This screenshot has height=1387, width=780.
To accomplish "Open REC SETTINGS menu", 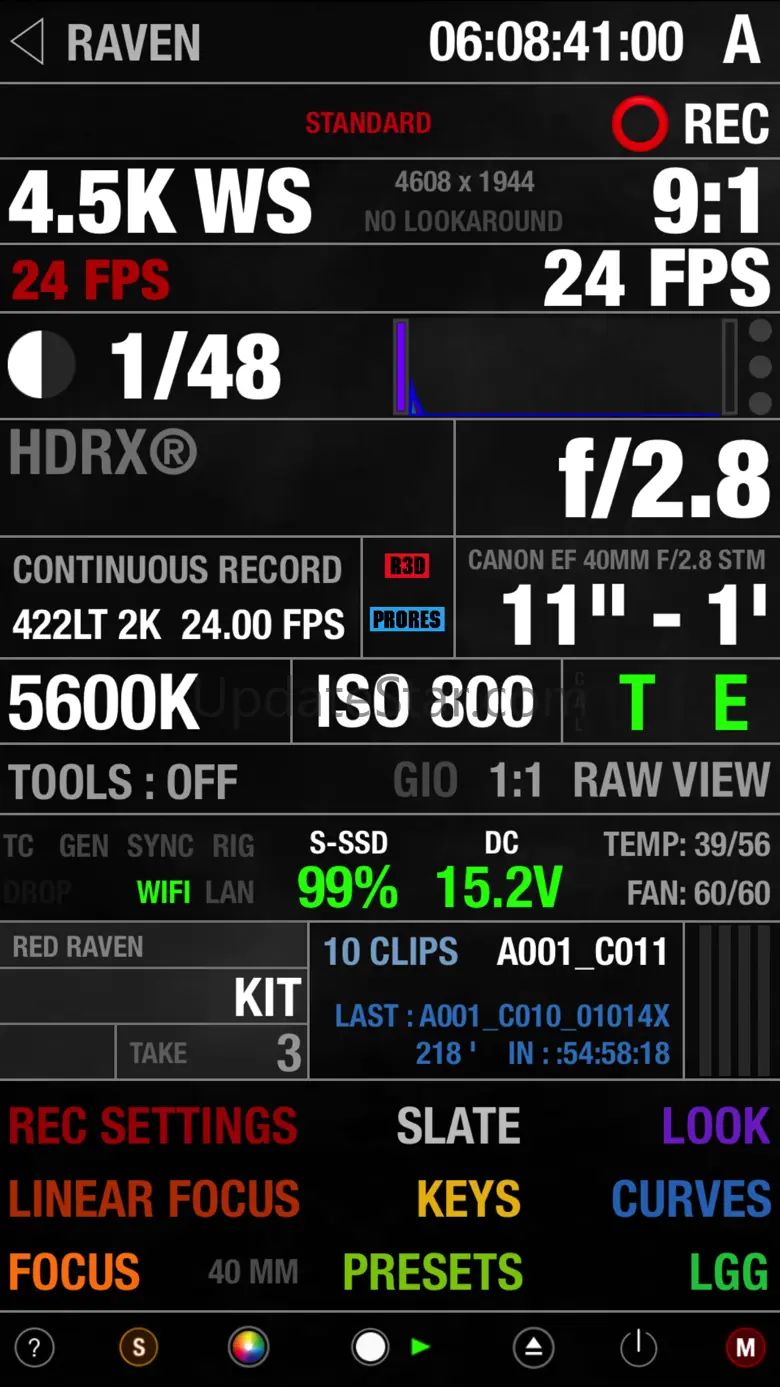I will click(153, 1126).
